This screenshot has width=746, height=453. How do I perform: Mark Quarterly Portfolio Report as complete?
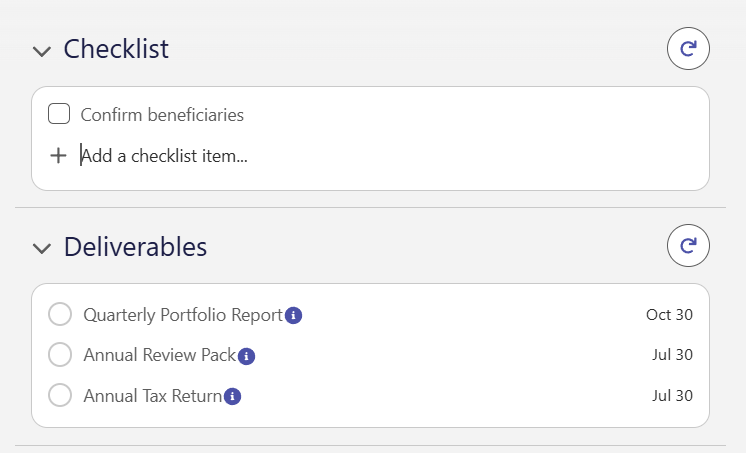pos(60,314)
